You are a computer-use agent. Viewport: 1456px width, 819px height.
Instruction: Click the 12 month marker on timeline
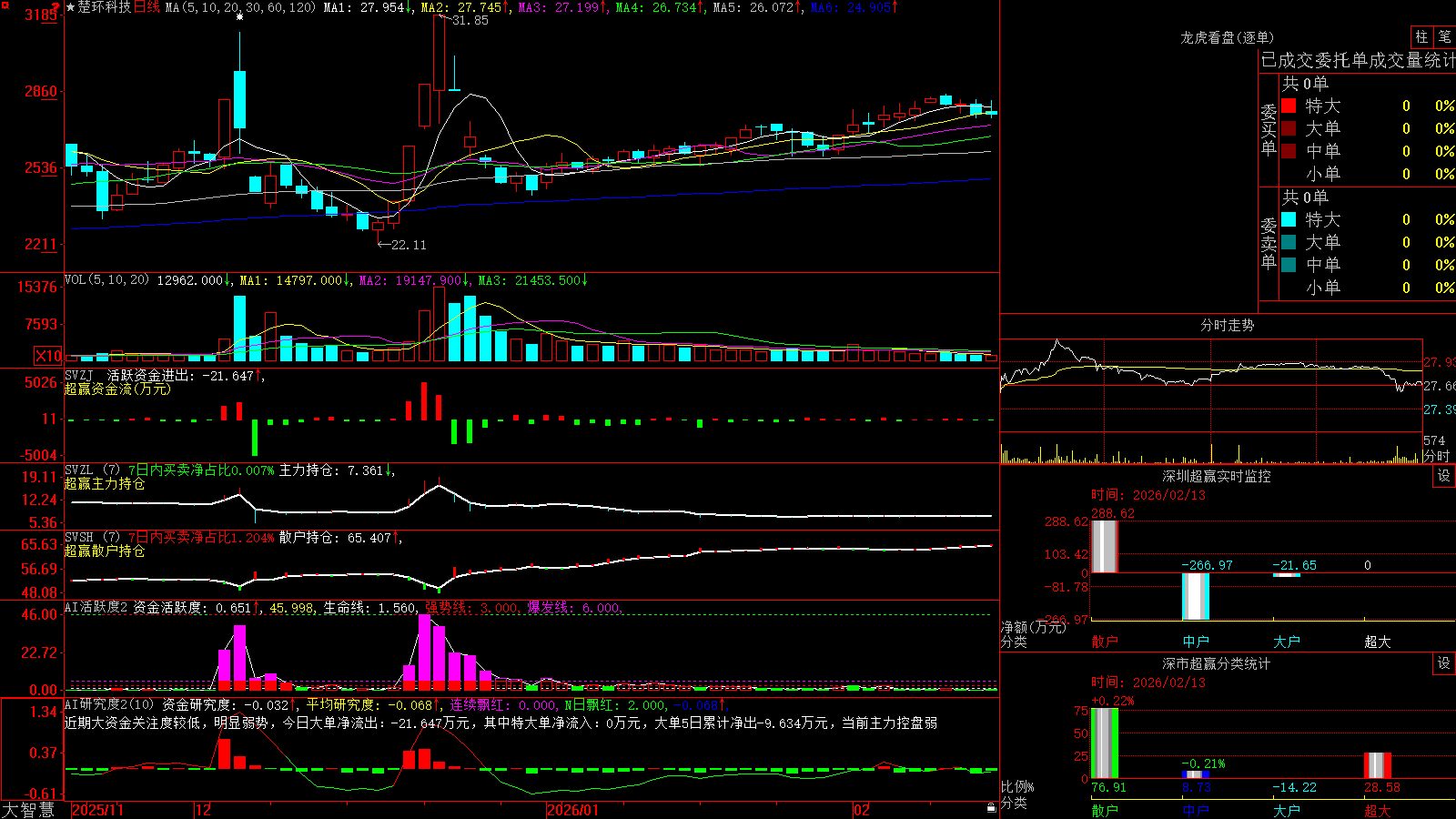(203, 810)
